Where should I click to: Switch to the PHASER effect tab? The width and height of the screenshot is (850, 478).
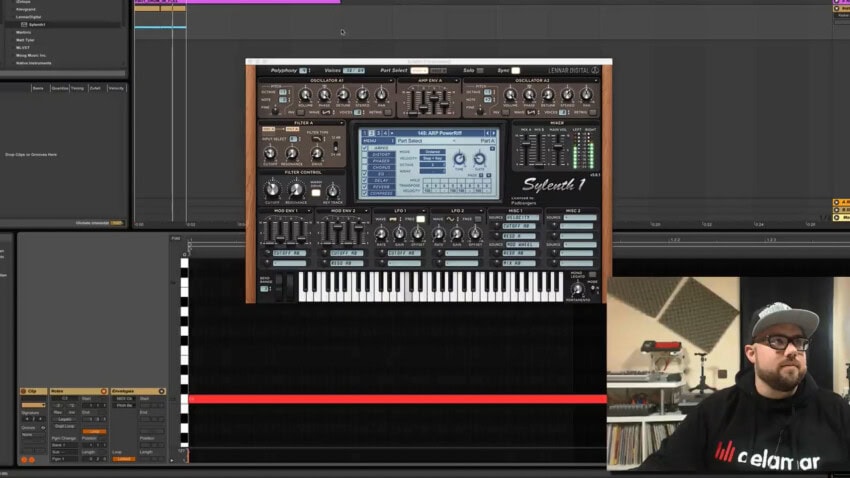381,161
